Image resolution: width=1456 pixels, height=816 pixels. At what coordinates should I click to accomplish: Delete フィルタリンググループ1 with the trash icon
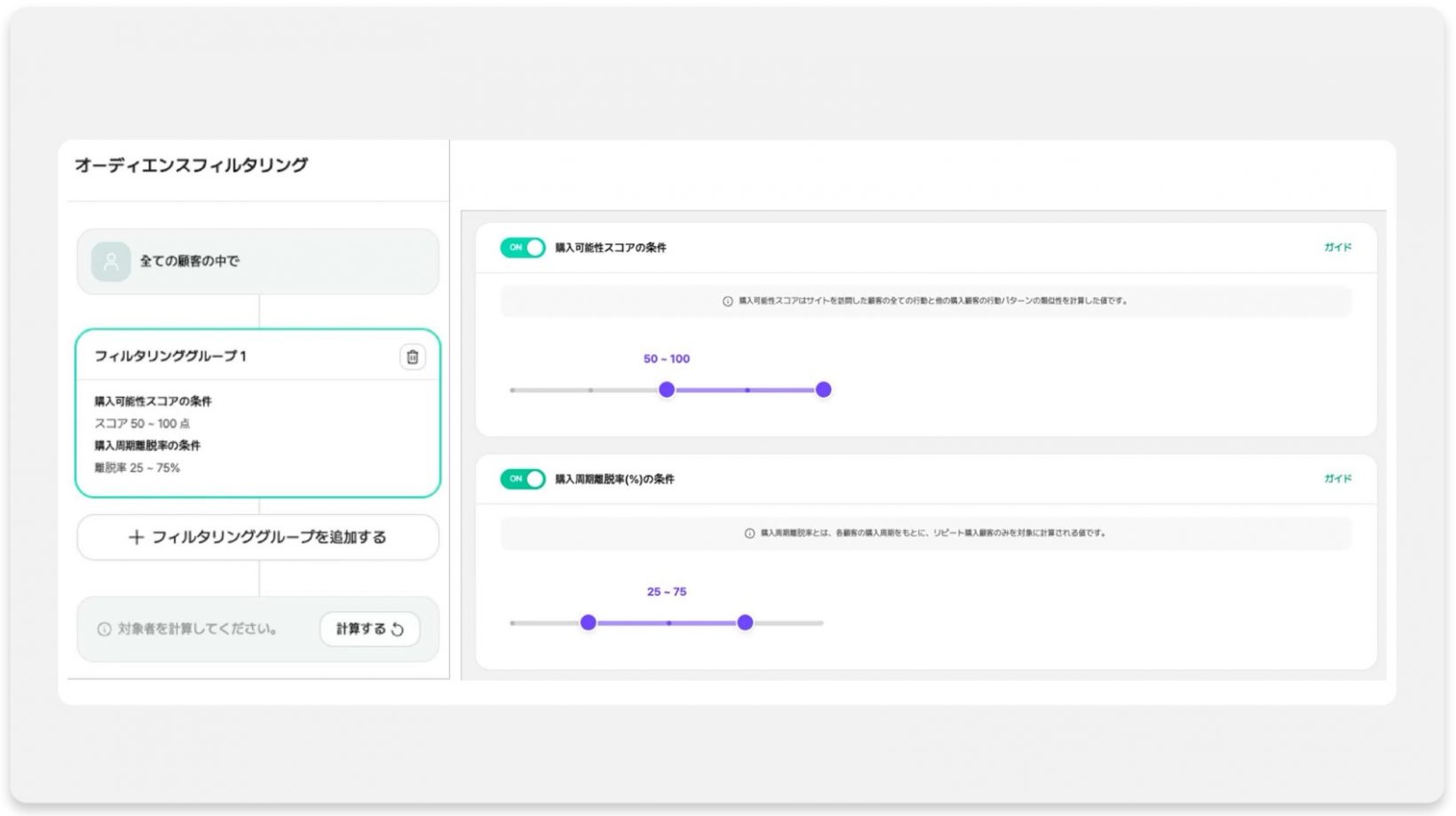click(x=412, y=357)
